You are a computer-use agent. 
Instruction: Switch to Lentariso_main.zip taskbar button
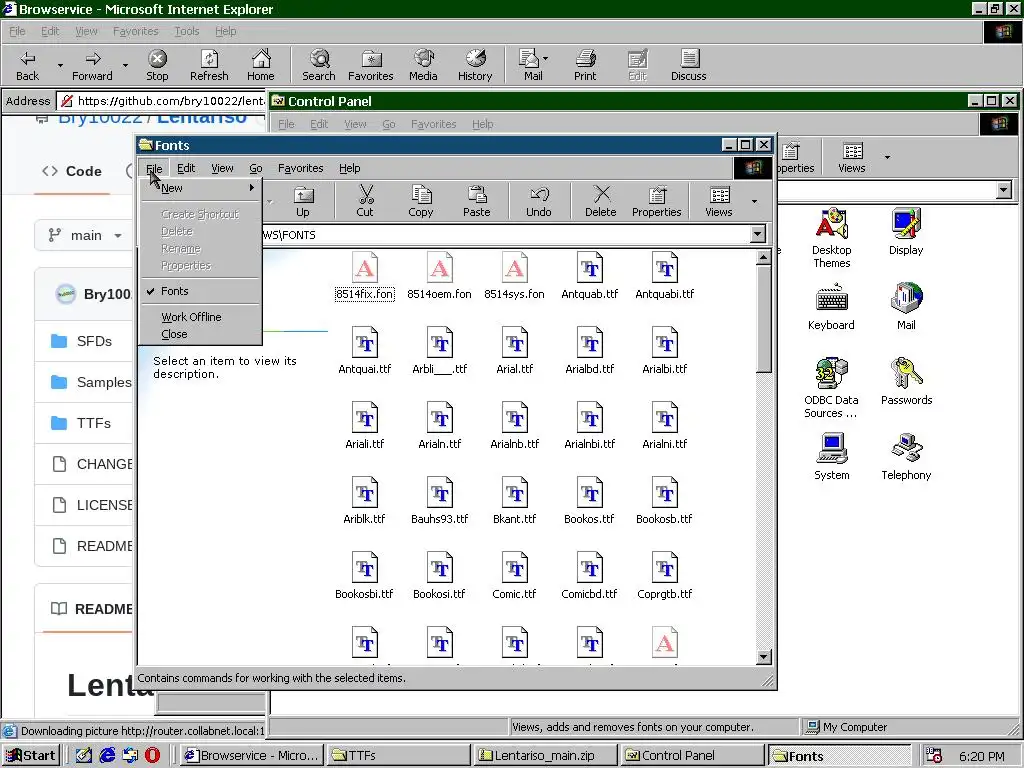pyautogui.click(x=545, y=756)
